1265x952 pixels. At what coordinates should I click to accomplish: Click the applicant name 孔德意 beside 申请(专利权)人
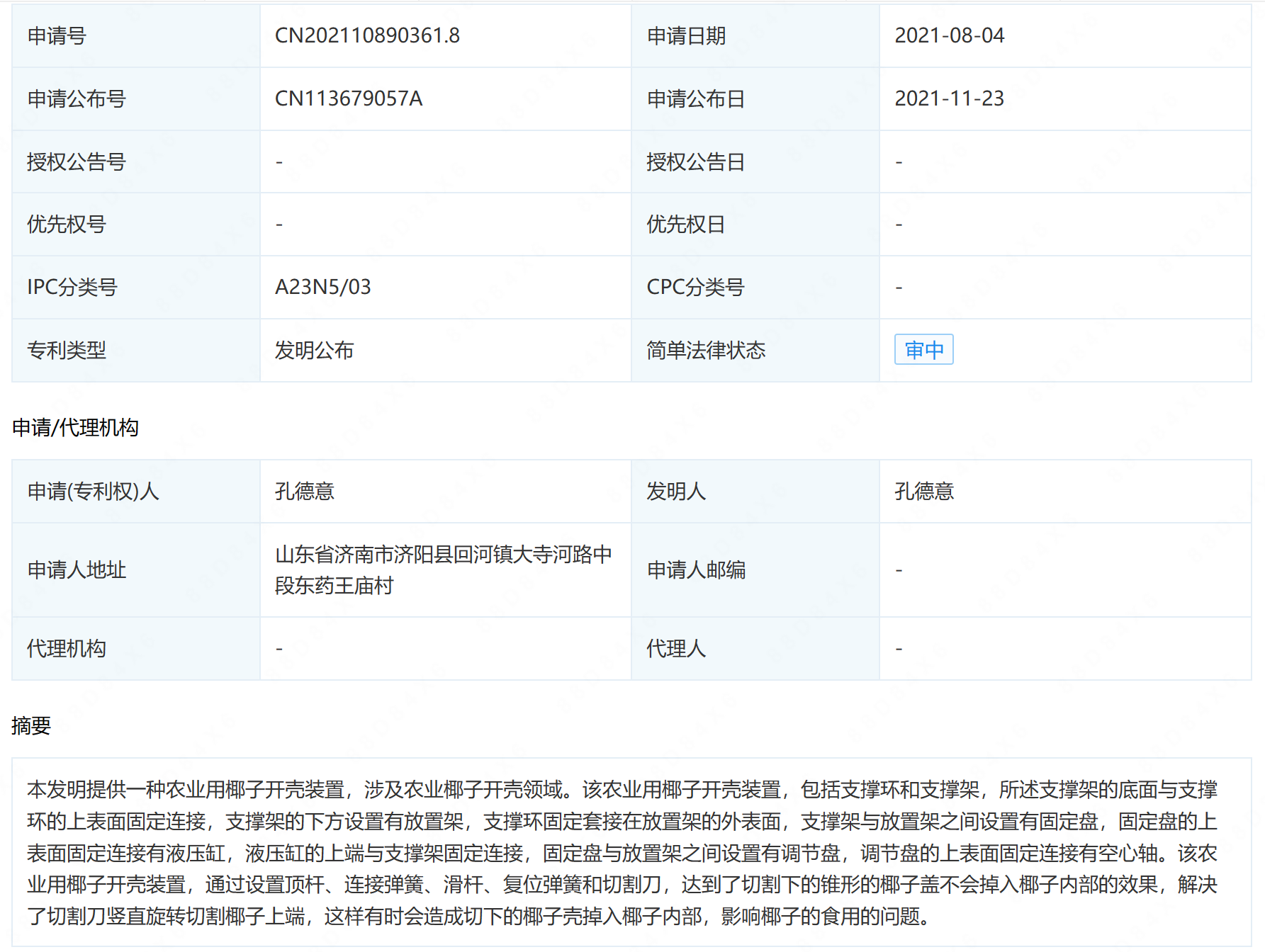tap(304, 491)
